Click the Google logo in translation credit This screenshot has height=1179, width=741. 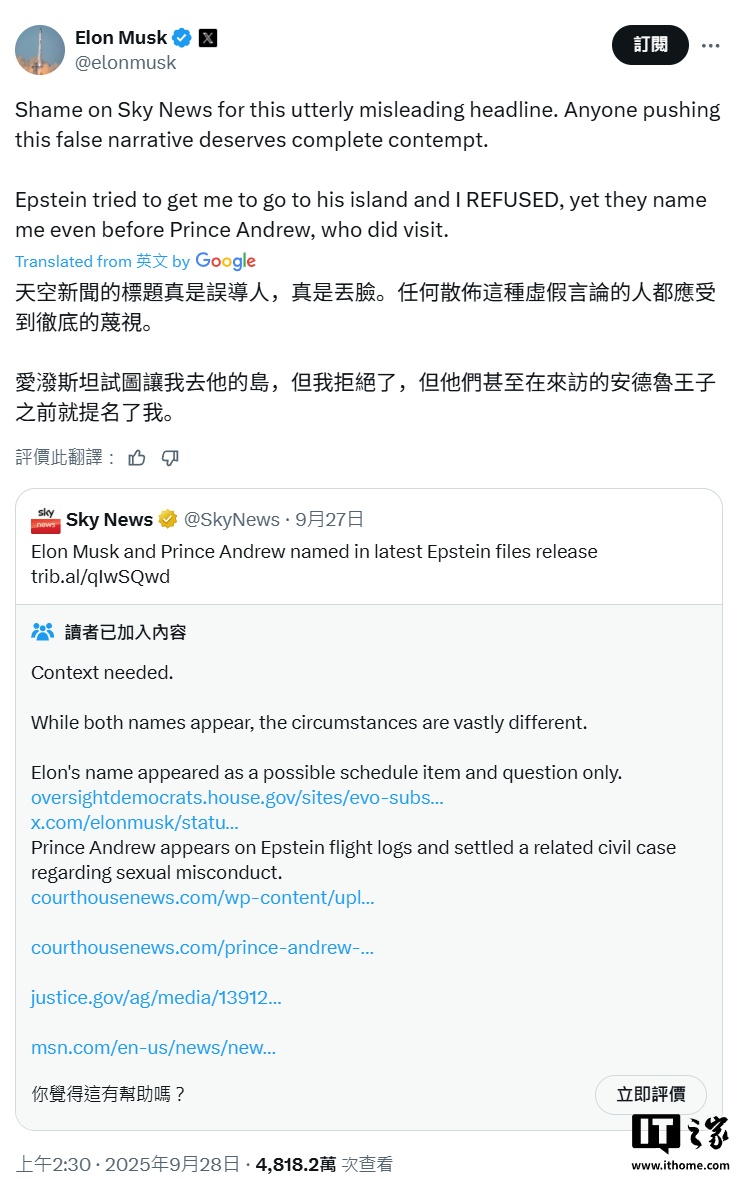[x=226, y=261]
